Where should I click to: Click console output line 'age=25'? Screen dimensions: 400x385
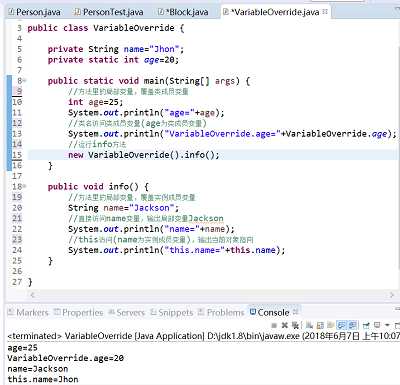tap(22, 348)
